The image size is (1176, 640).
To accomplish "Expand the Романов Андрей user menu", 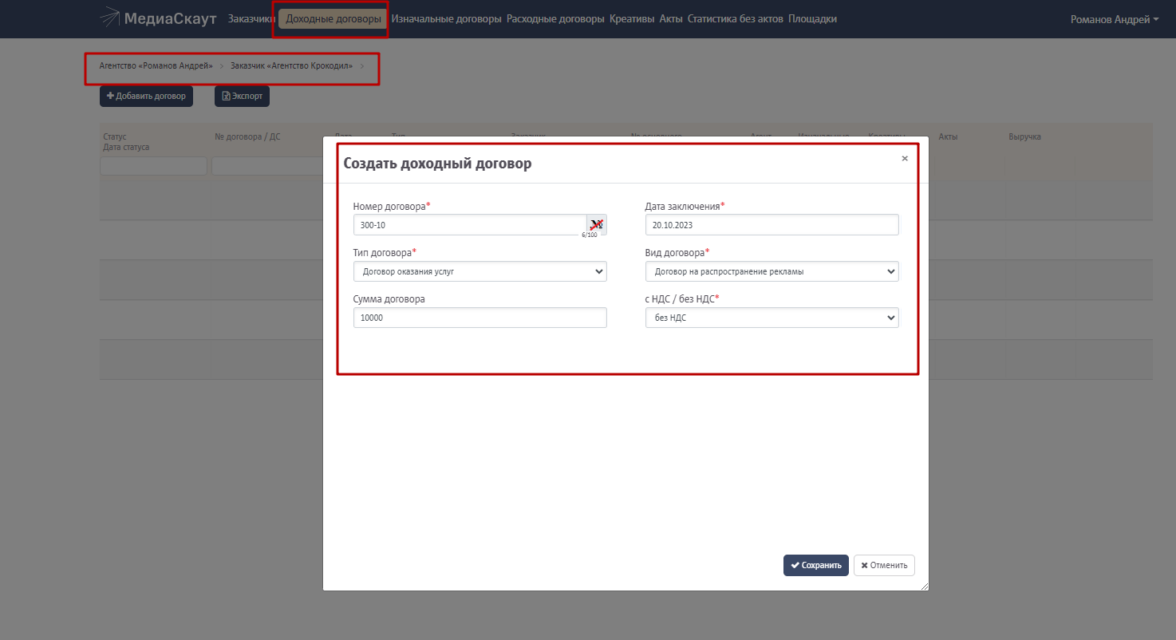I will click(1114, 20).
